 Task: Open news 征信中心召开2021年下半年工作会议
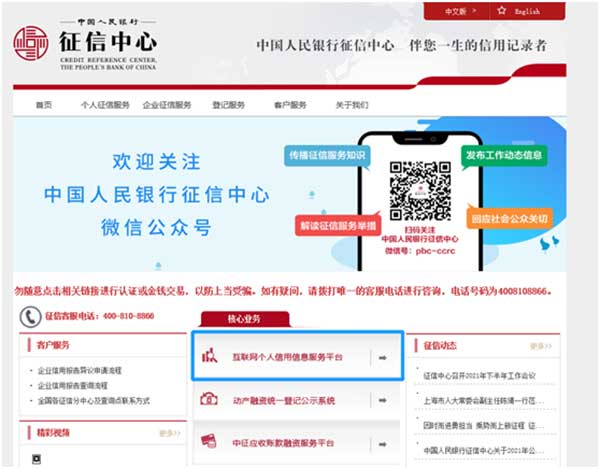coord(479,376)
